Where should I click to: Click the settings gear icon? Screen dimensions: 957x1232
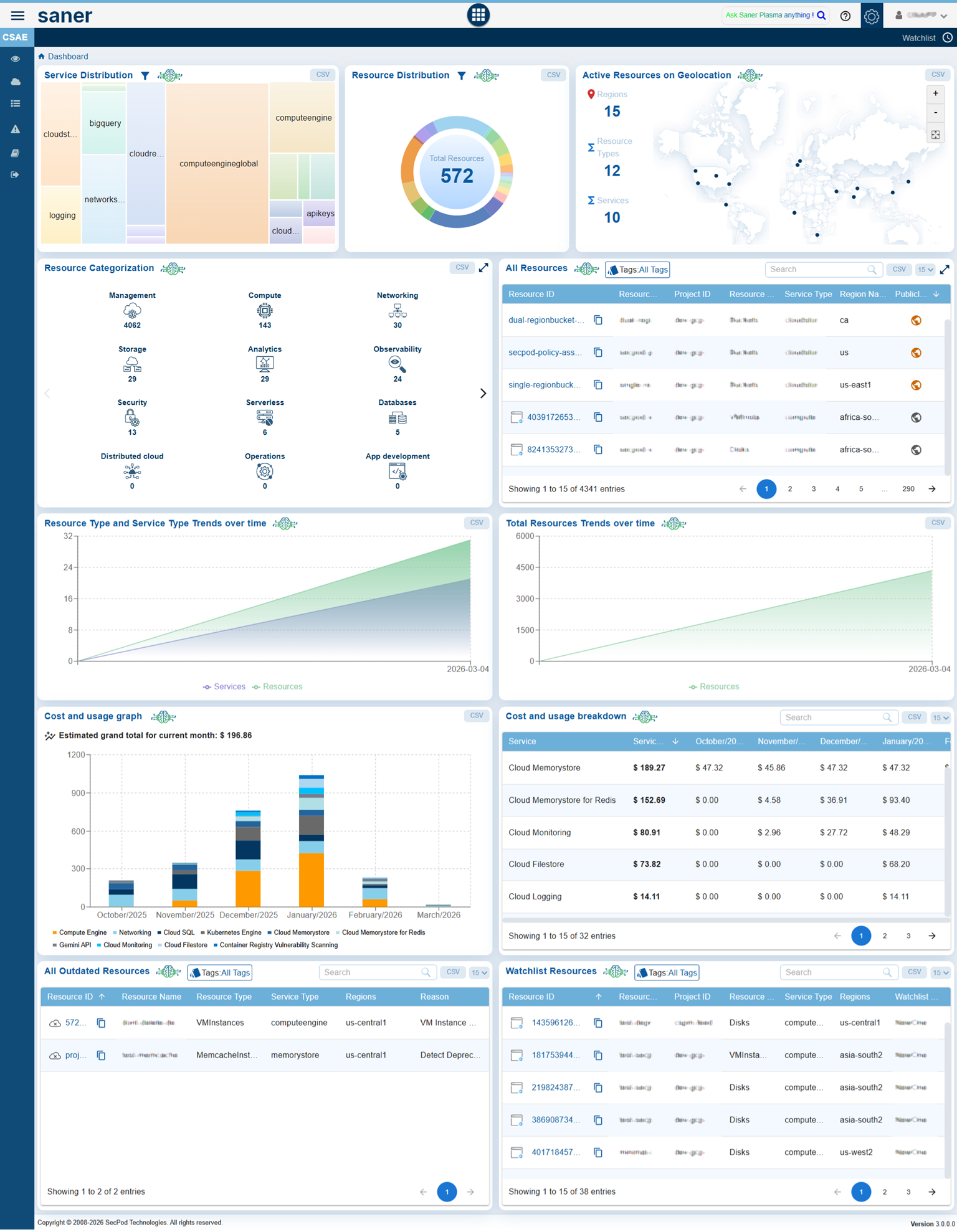coord(871,16)
